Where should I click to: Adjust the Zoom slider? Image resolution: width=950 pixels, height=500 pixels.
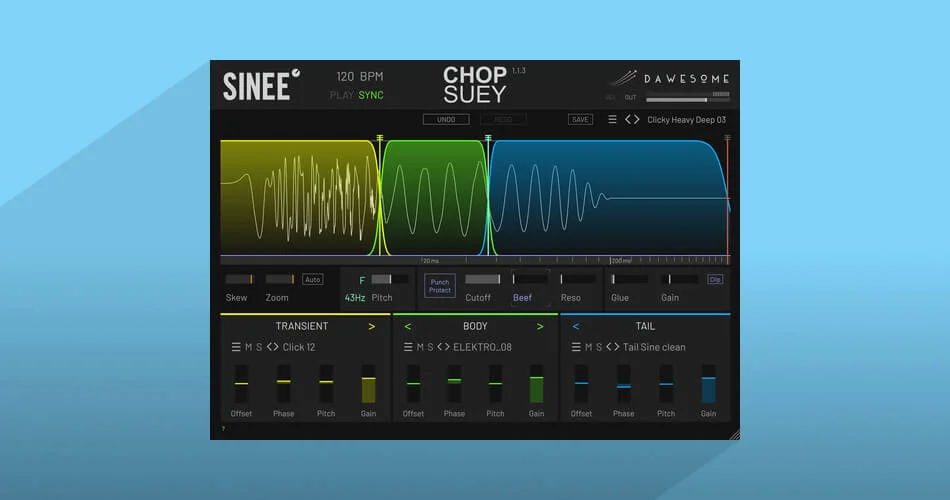click(280, 279)
